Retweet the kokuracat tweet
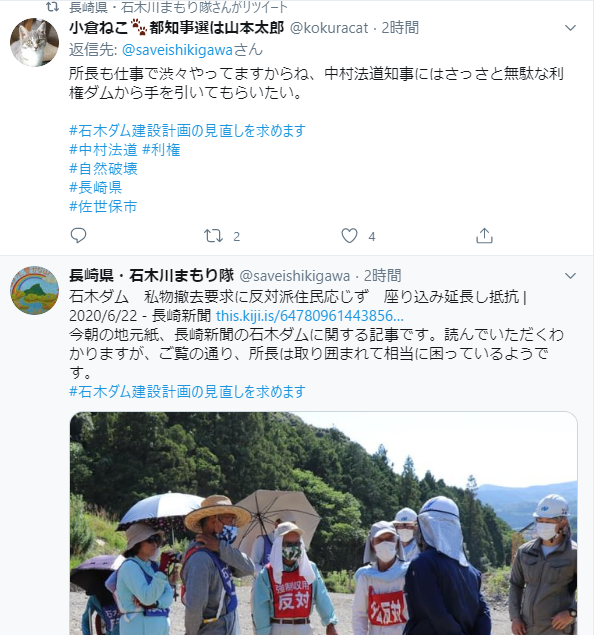 (x=213, y=236)
